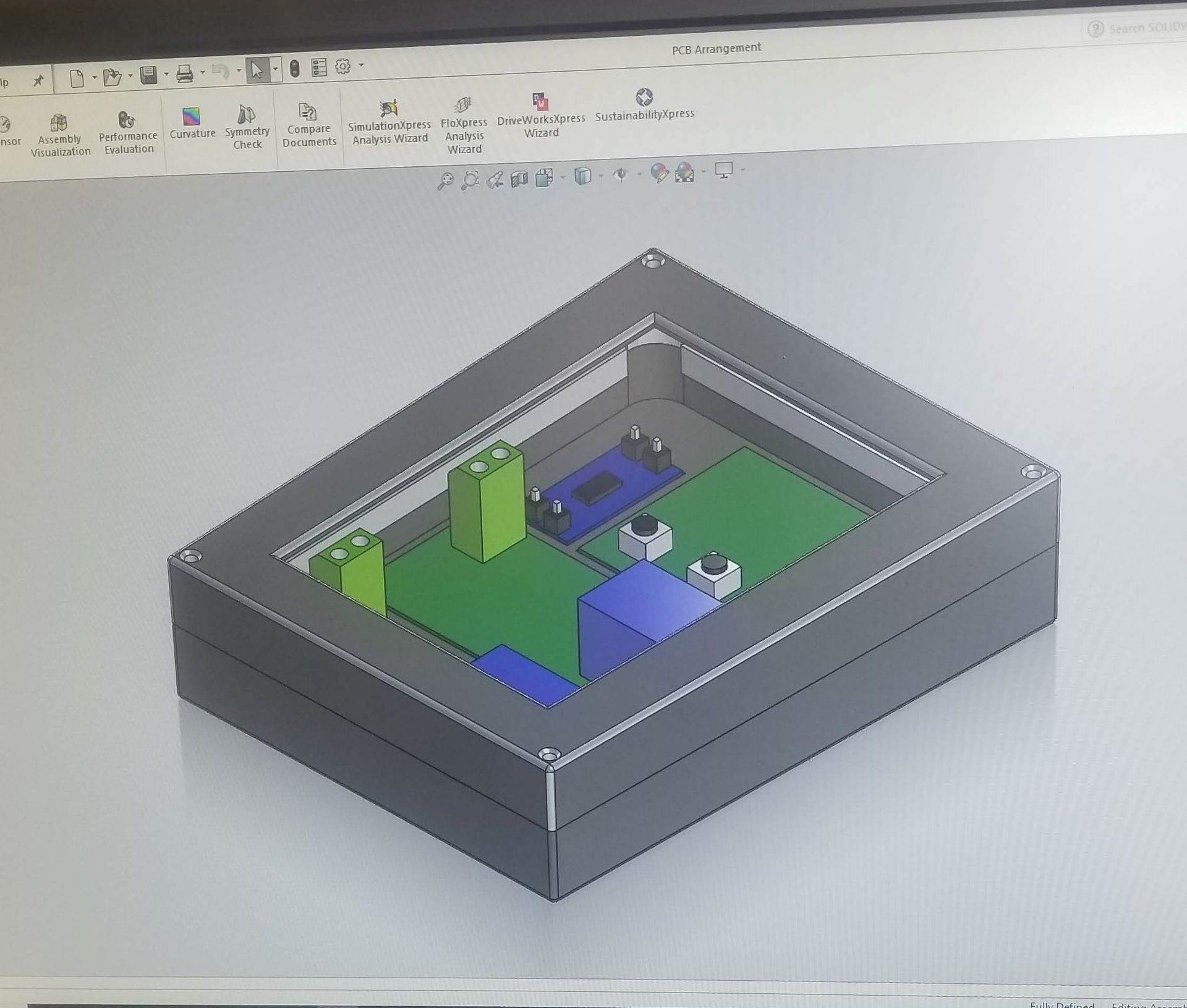Expand the Save button dropdown arrow
This screenshot has height=1008, width=1187.
(166, 75)
